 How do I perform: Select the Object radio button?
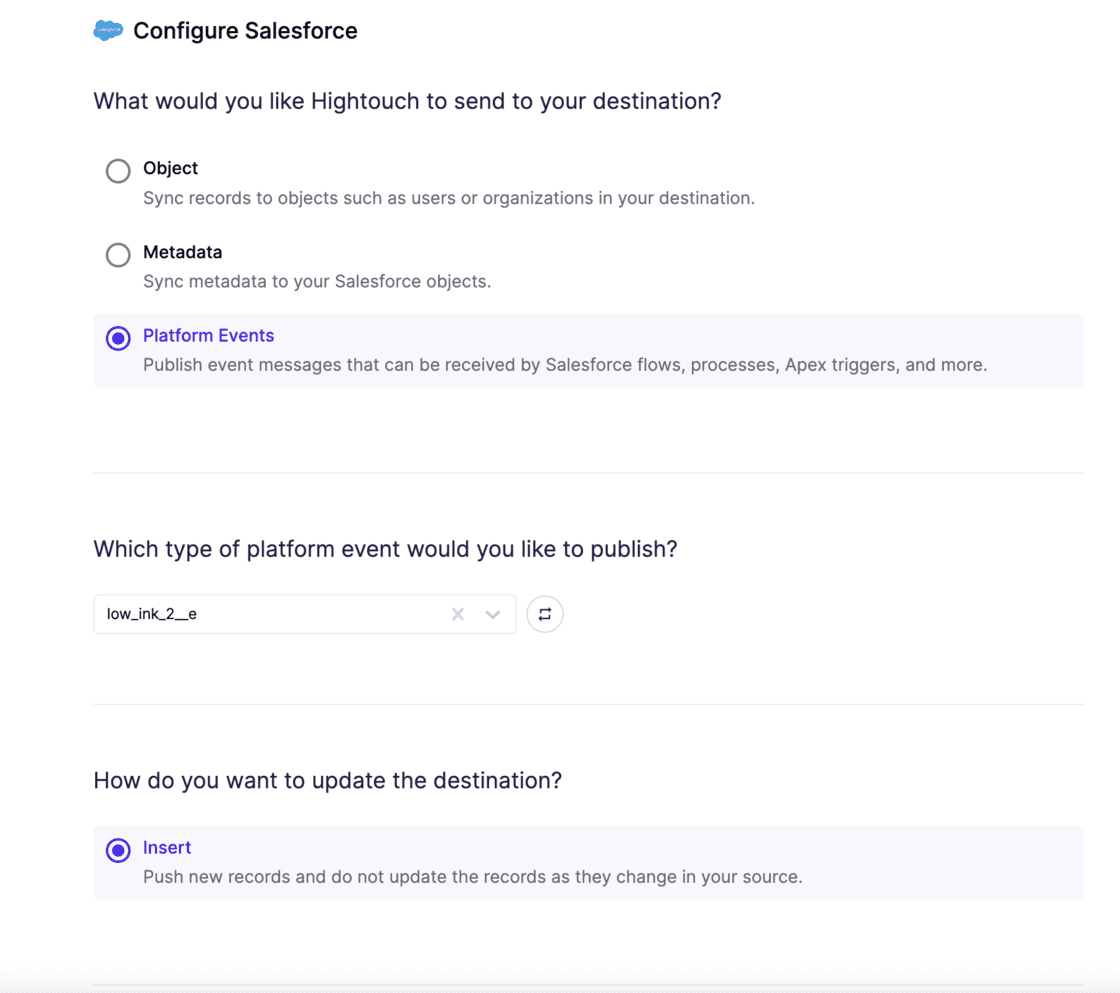pos(118,170)
